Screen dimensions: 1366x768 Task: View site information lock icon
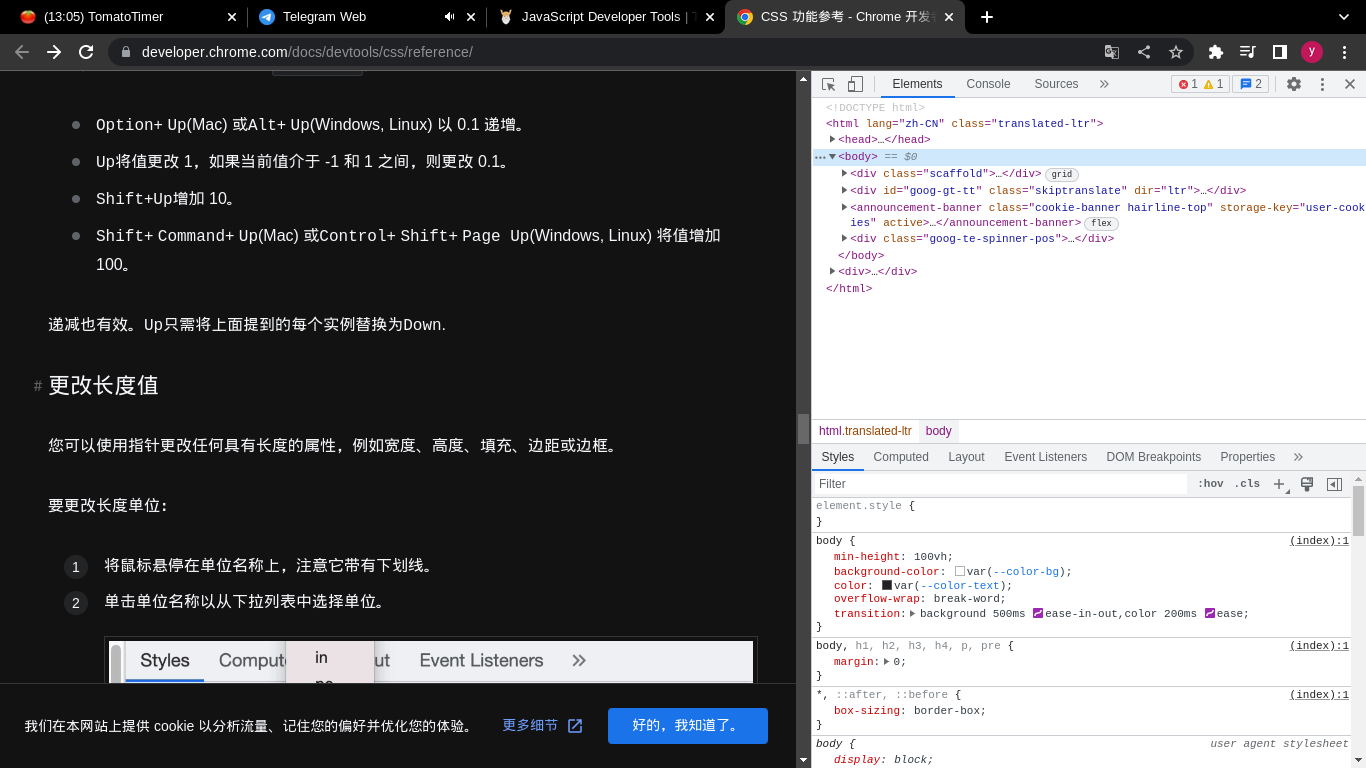pyautogui.click(x=126, y=52)
